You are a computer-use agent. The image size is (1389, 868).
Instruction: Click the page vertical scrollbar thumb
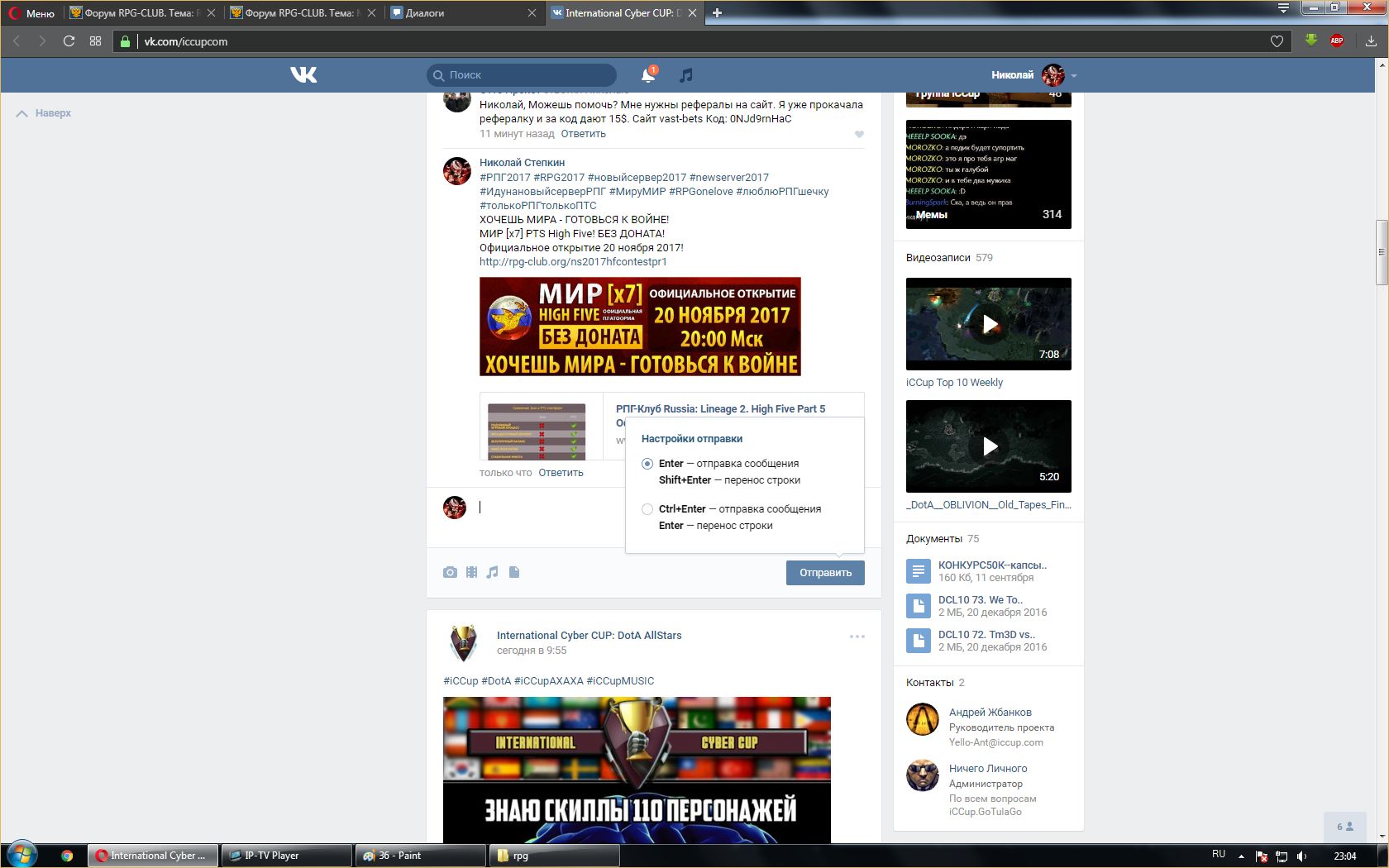[x=1382, y=252]
